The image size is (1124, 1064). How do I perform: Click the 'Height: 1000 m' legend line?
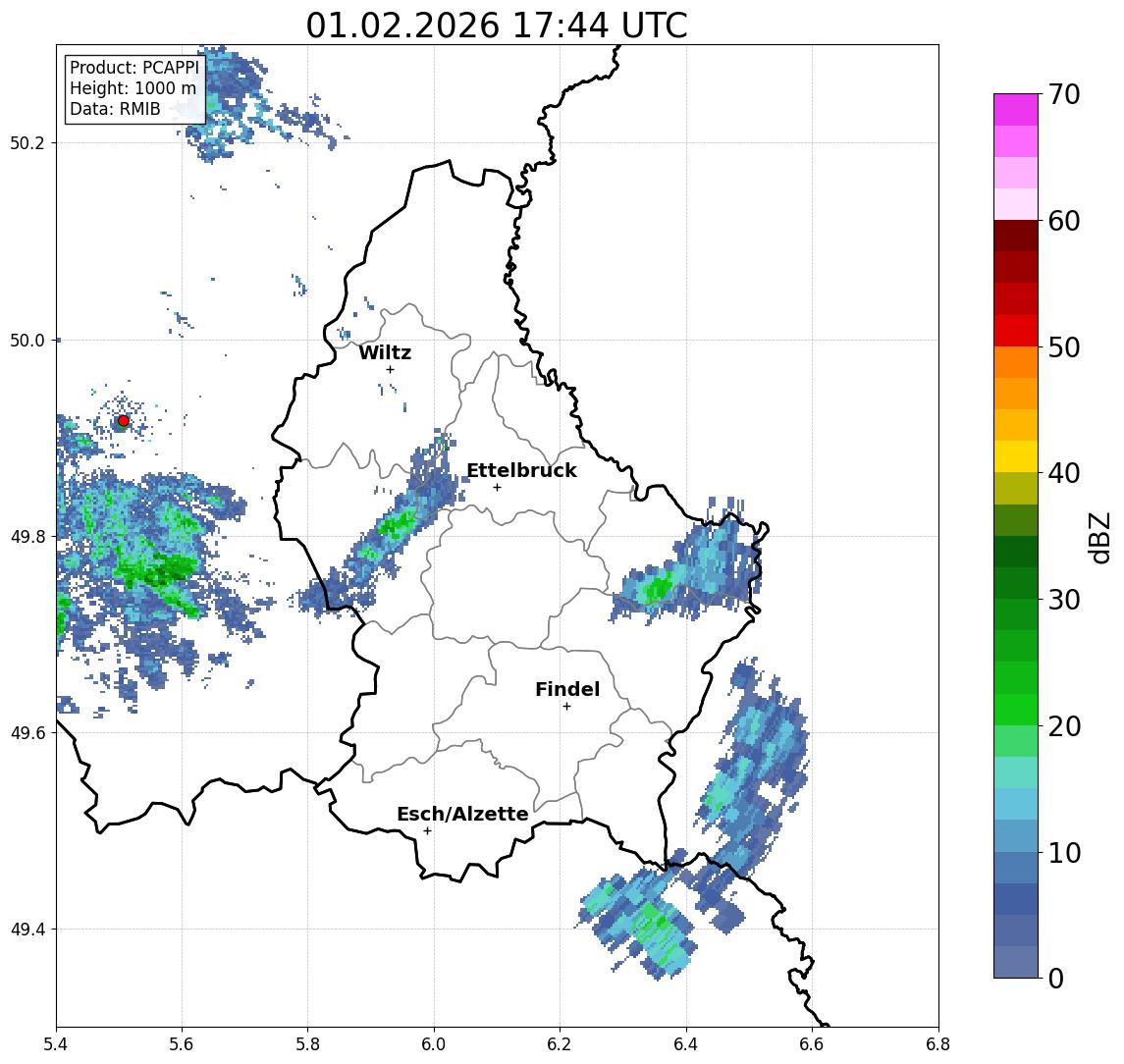pos(133,88)
